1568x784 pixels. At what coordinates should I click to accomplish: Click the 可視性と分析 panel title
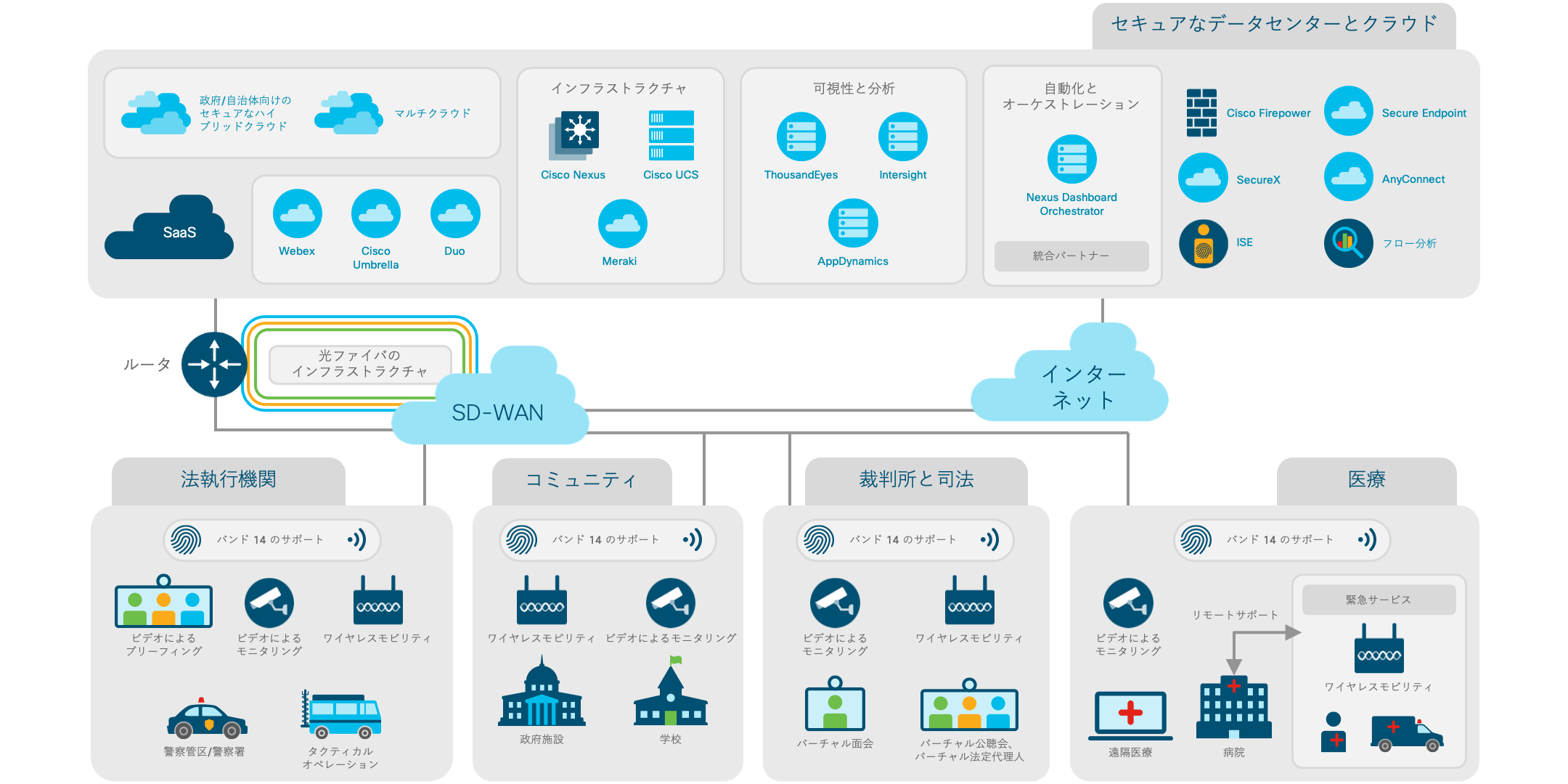(x=854, y=89)
